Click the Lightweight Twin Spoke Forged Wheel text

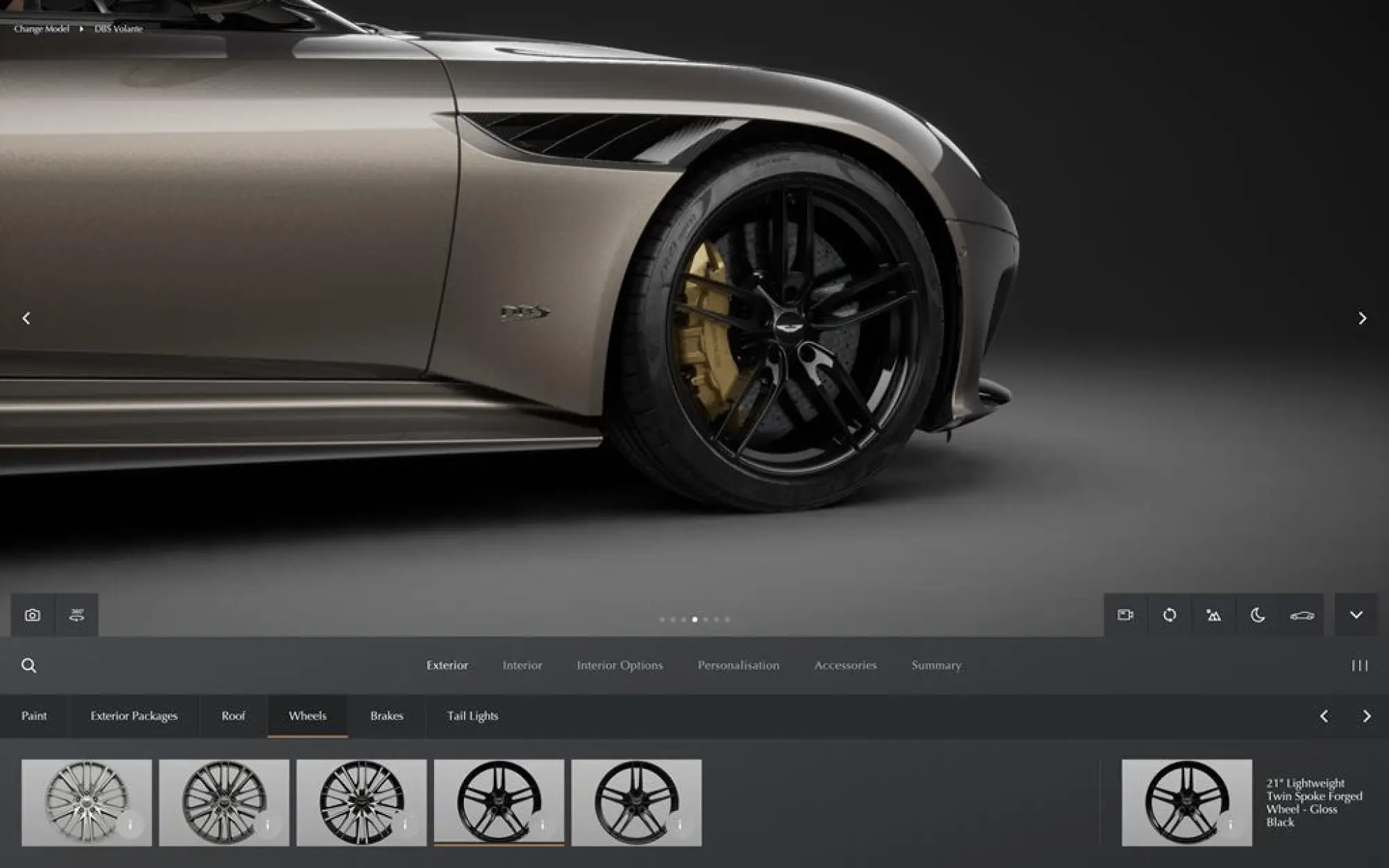[1314, 803]
